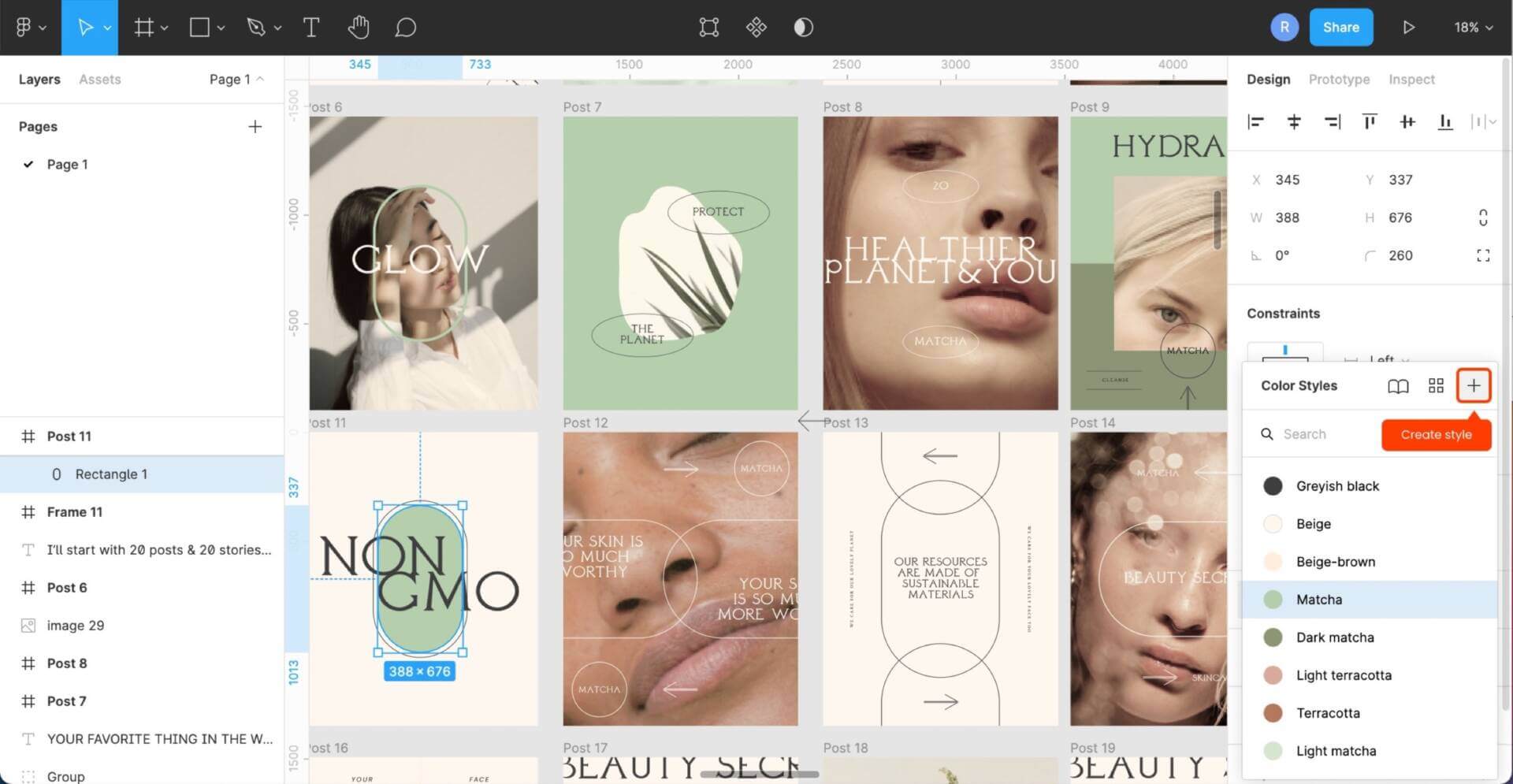Activate the Hand tool
This screenshot has width=1513, height=784.
[x=359, y=27]
